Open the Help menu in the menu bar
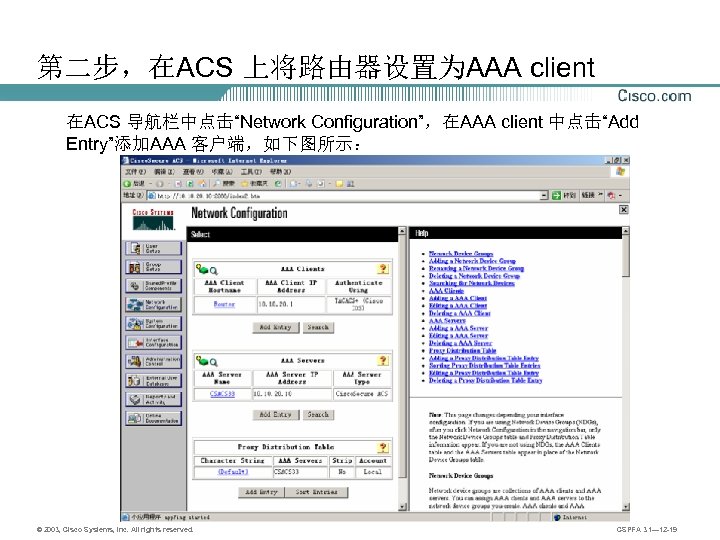 coord(280,172)
